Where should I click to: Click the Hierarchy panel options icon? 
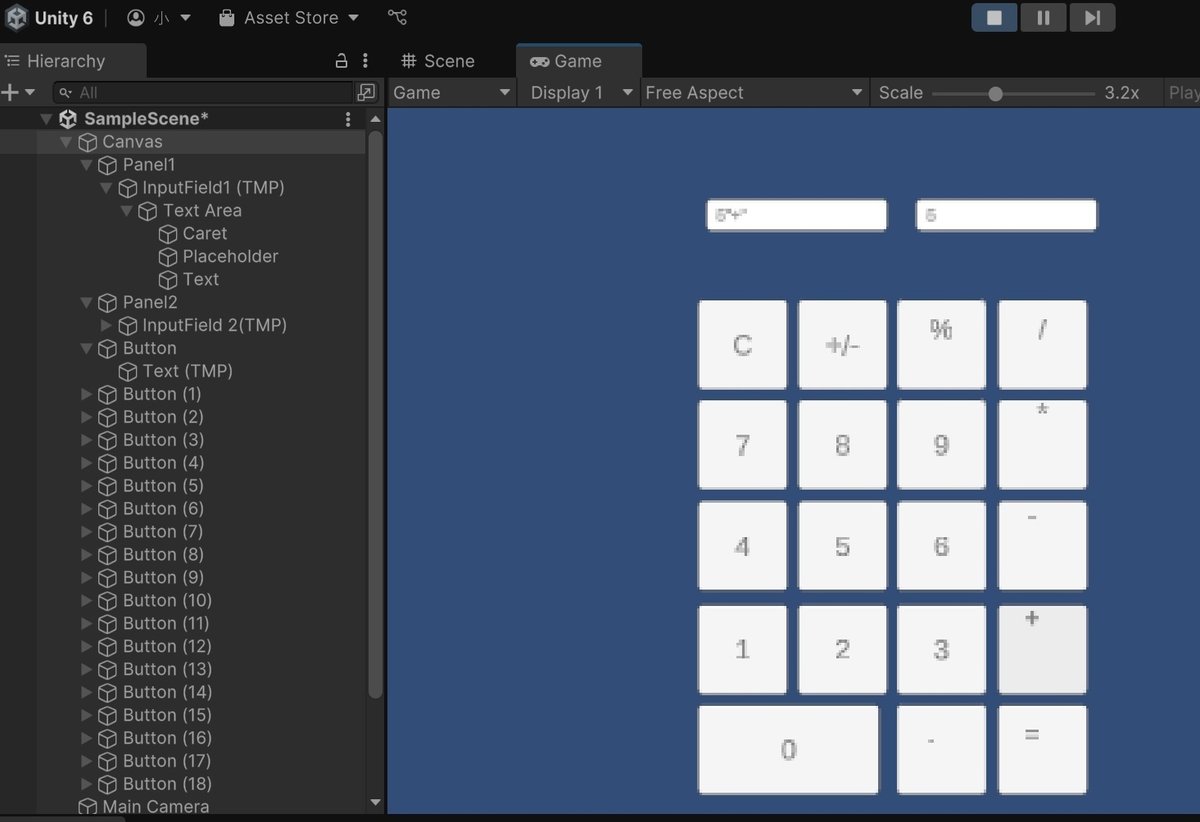pyautogui.click(x=366, y=61)
